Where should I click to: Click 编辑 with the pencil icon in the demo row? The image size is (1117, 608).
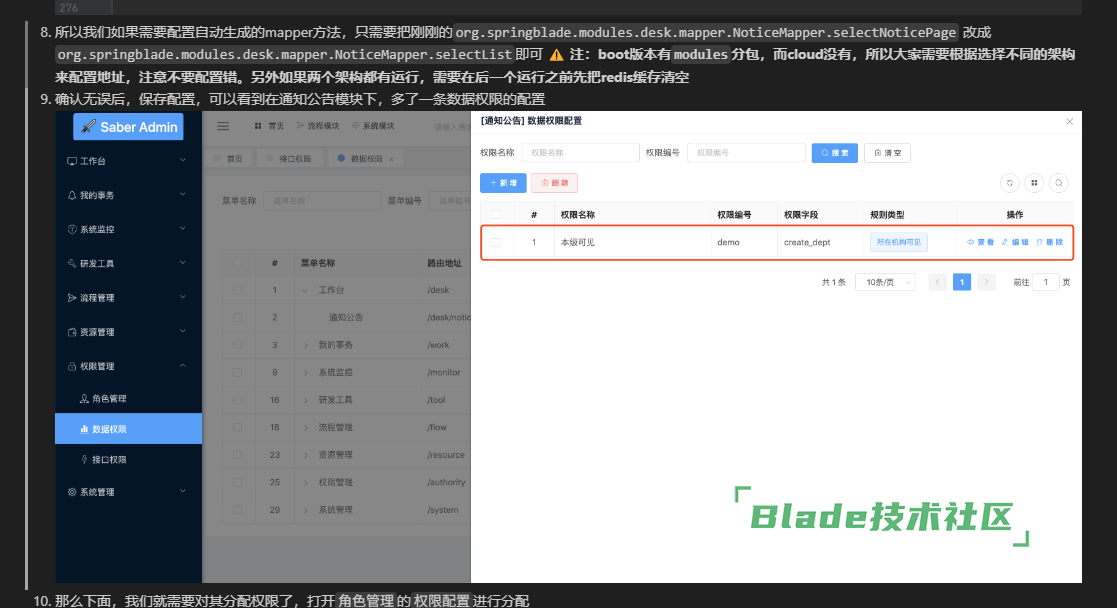1015,242
